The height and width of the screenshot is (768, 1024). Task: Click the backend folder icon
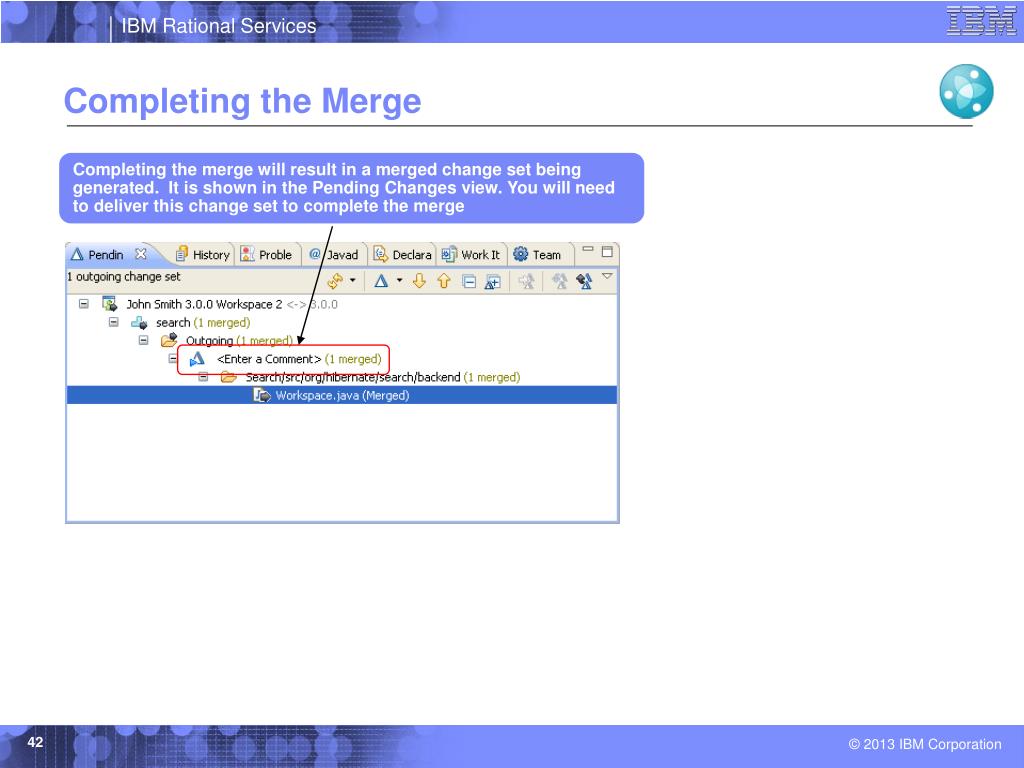(229, 377)
